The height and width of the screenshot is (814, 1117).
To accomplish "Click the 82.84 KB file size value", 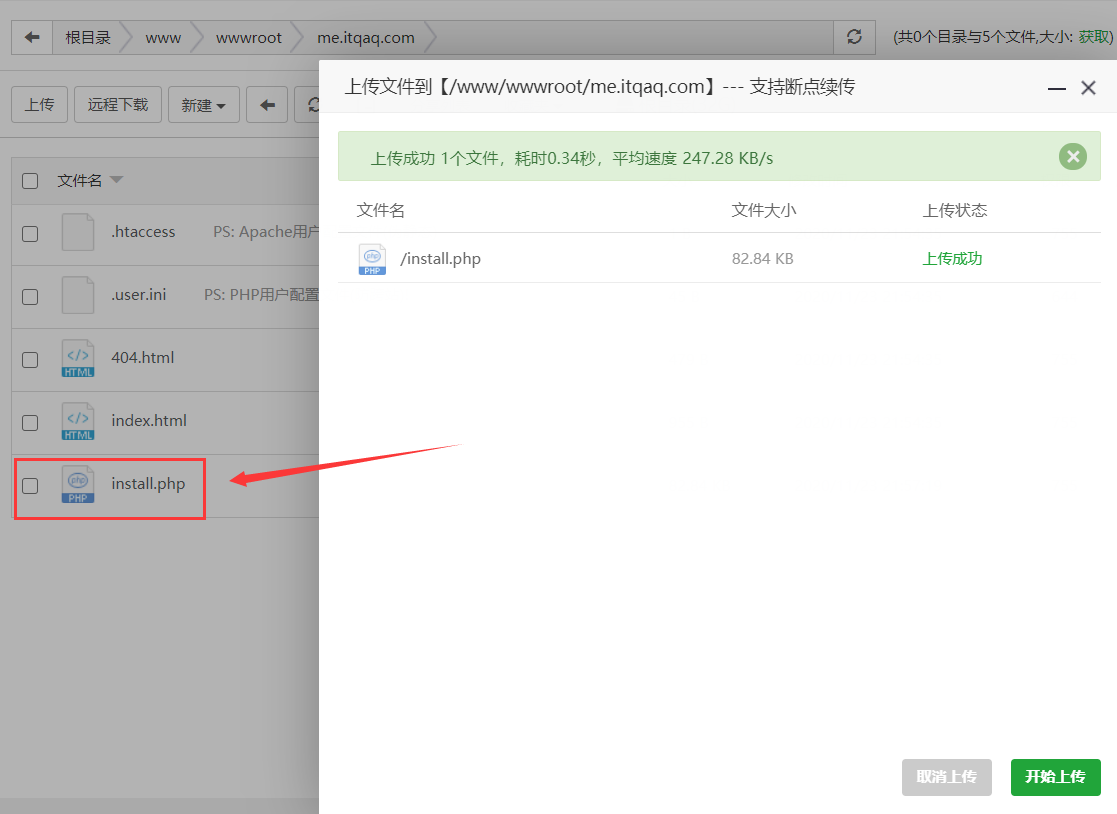I will click(x=762, y=259).
